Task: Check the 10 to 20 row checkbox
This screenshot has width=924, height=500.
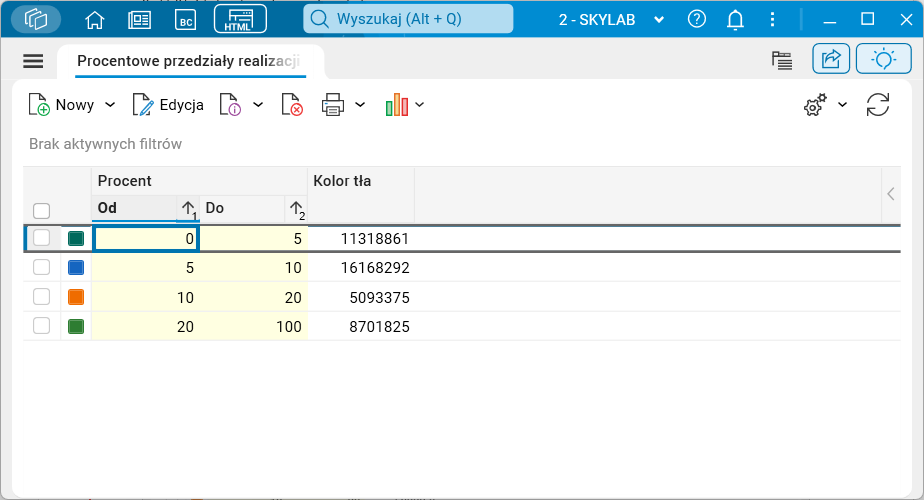Action: (x=41, y=297)
